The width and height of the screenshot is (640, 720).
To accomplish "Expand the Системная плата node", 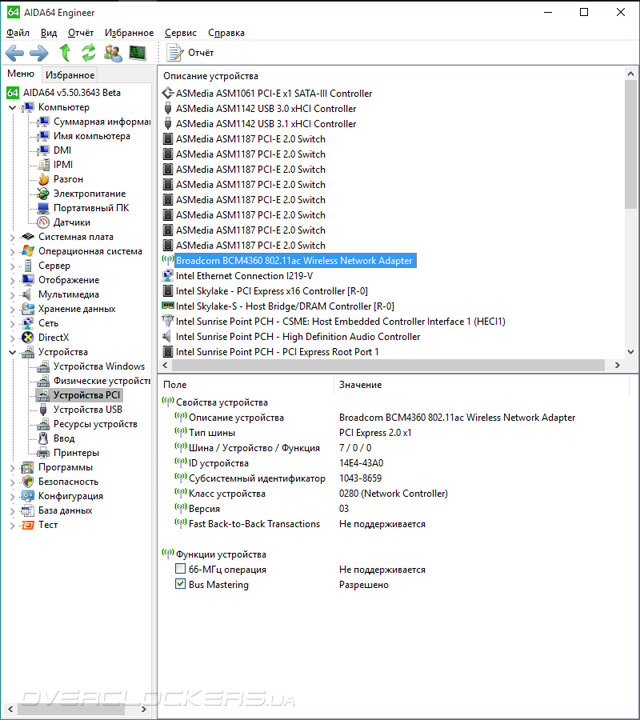I will (12, 237).
